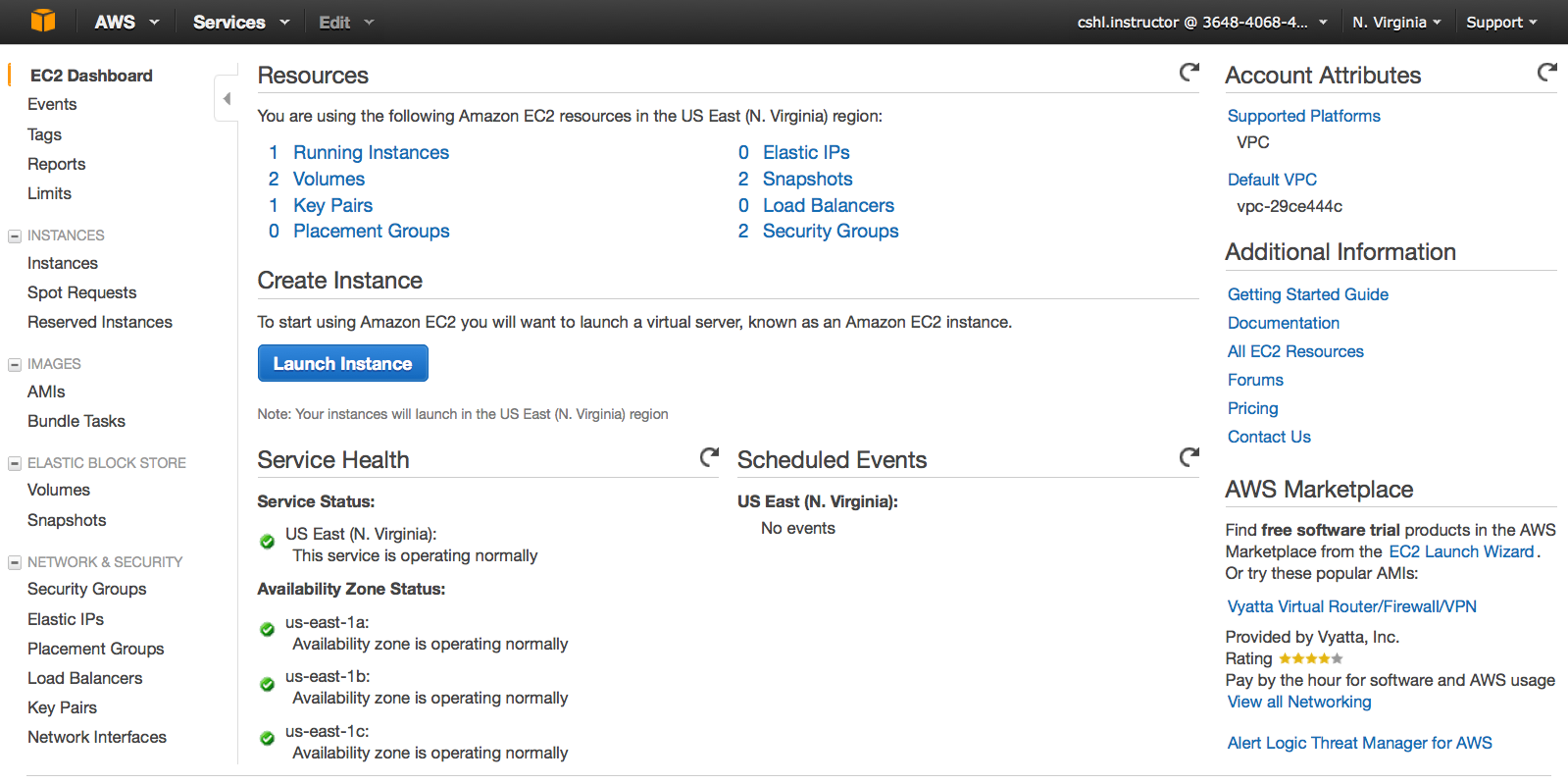Open the AWS dropdown menu

point(126,22)
